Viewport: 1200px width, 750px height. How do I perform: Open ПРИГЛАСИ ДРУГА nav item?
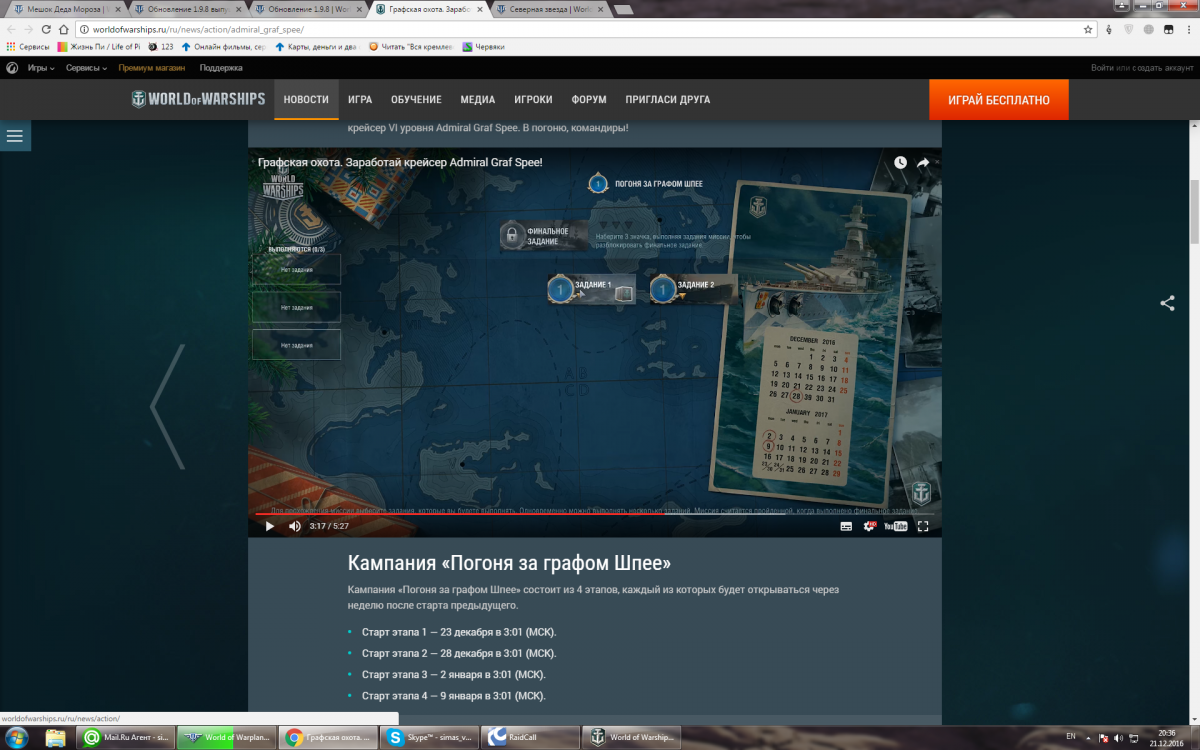(668, 100)
